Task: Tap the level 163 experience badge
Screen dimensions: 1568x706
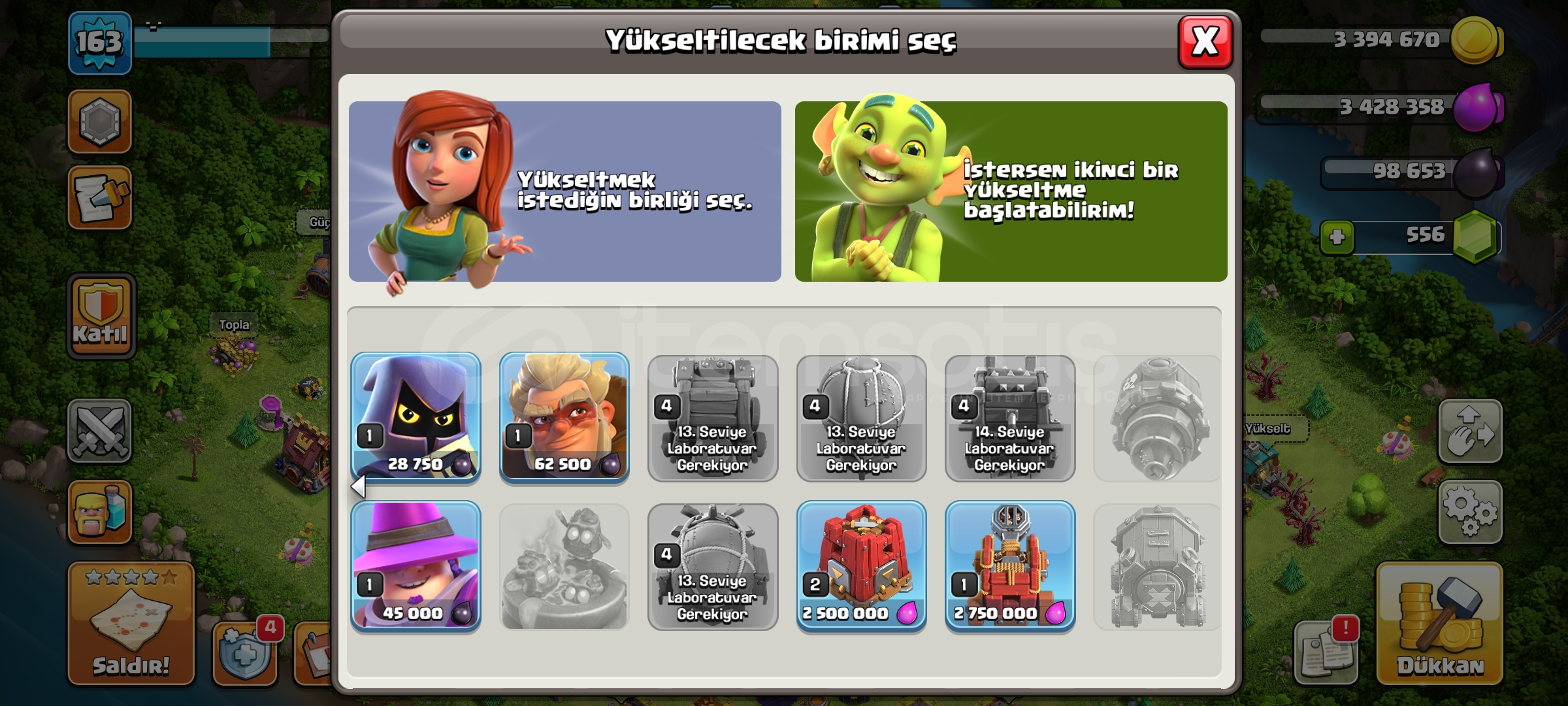Action: click(99, 42)
